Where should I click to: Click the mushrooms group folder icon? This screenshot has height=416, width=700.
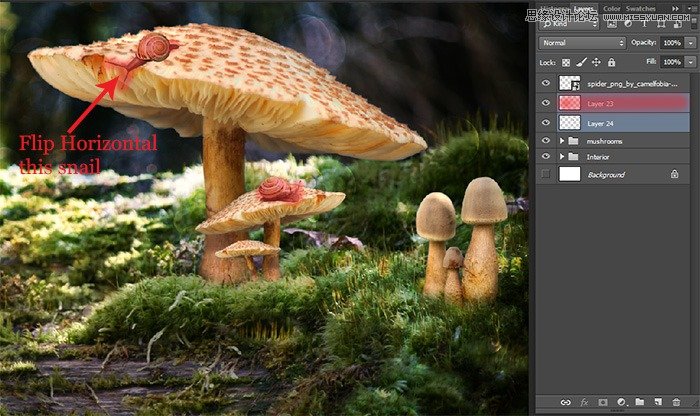tap(573, 141)
